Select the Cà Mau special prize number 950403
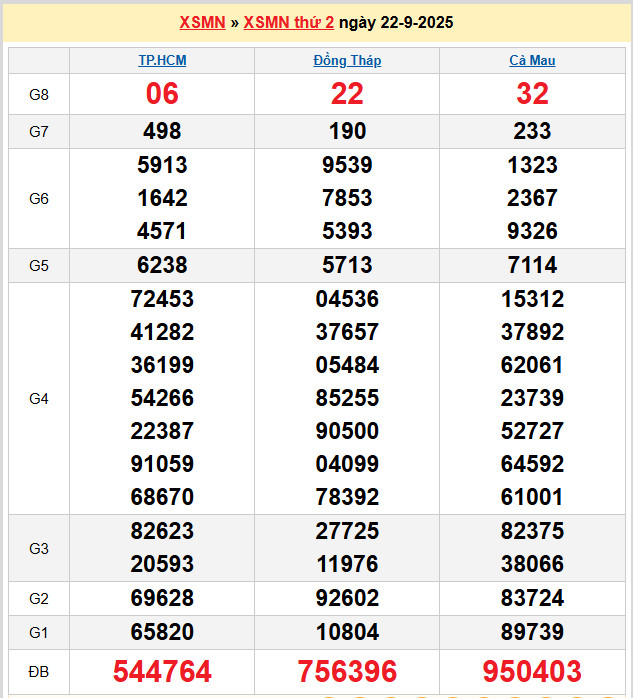Screen dimensions: 633x698 click(x=532, y=671)
